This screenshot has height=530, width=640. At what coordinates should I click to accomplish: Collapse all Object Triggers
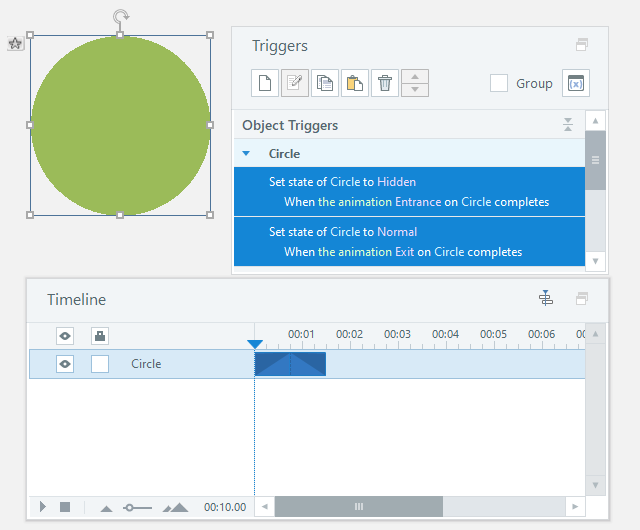pos(568,125)
